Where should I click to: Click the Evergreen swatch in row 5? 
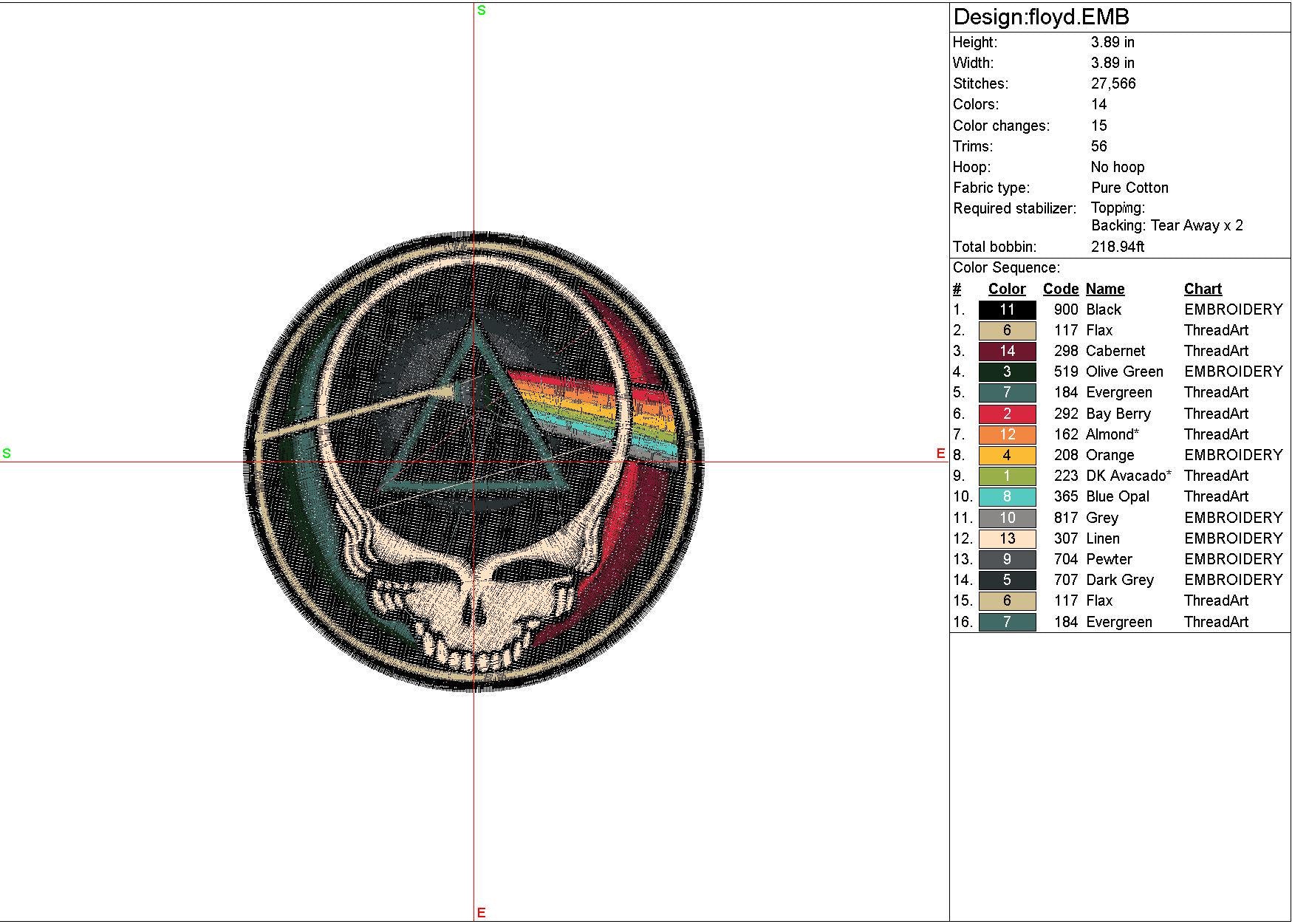(1007, 392)
